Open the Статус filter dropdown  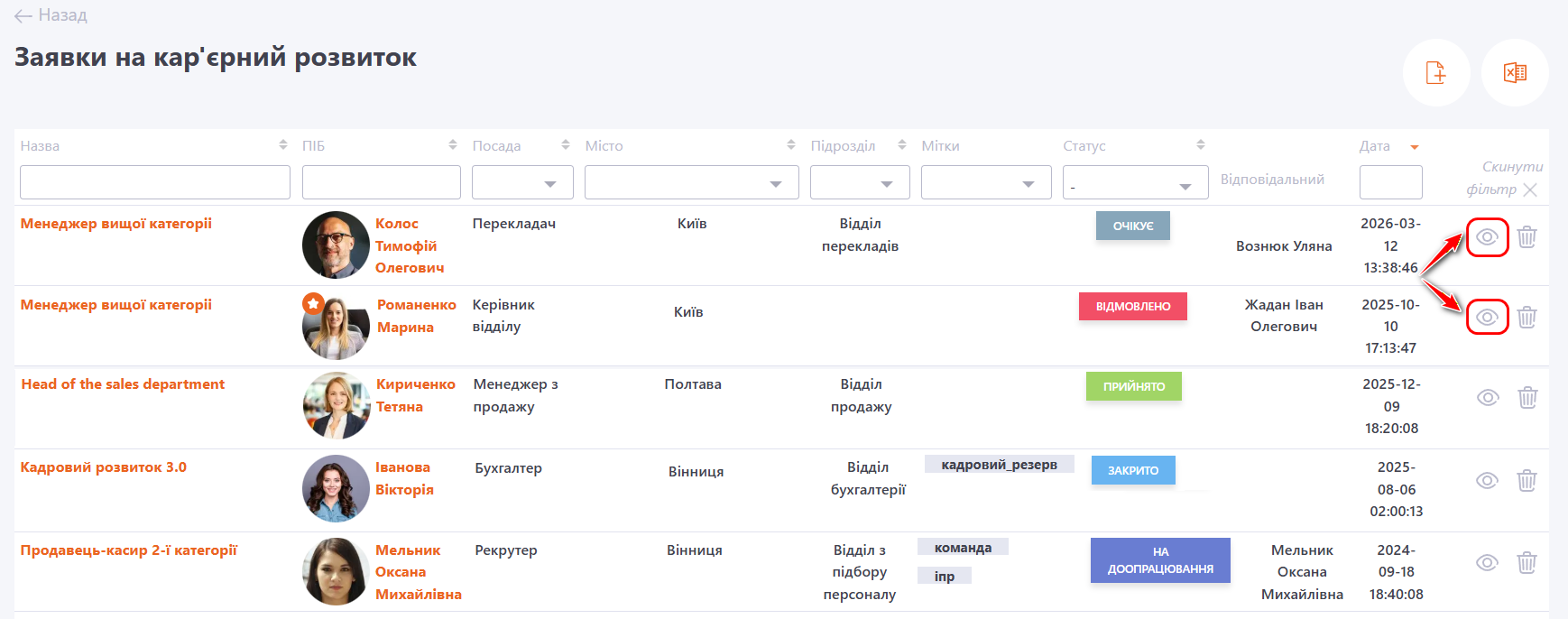point(1135,183)
